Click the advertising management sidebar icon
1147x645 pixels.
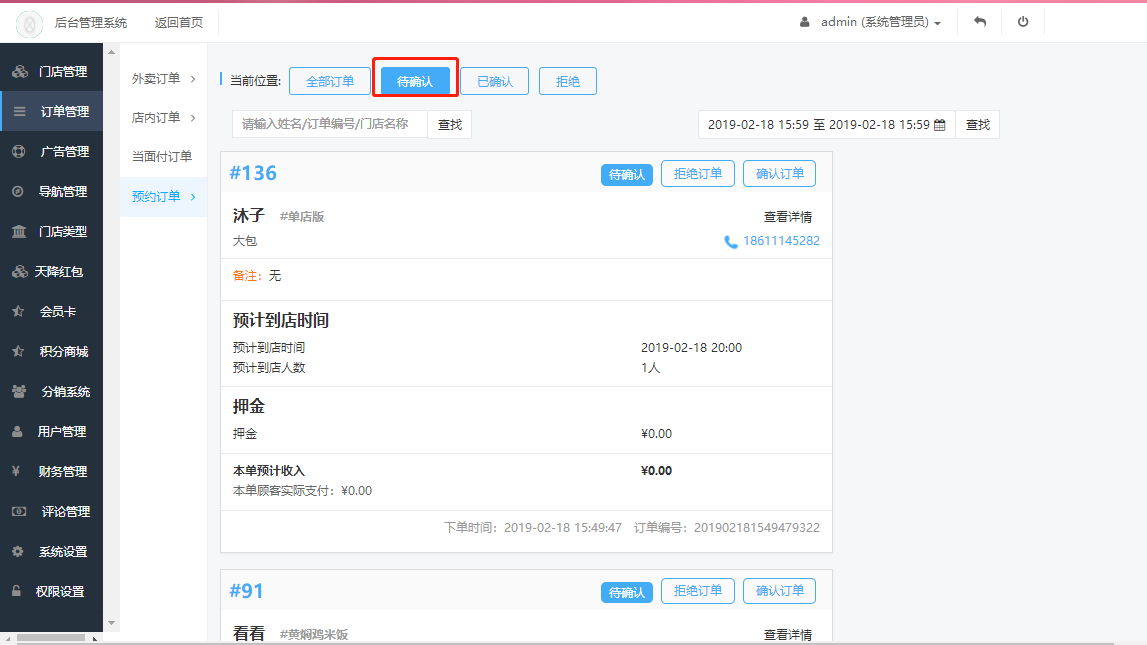19,151
